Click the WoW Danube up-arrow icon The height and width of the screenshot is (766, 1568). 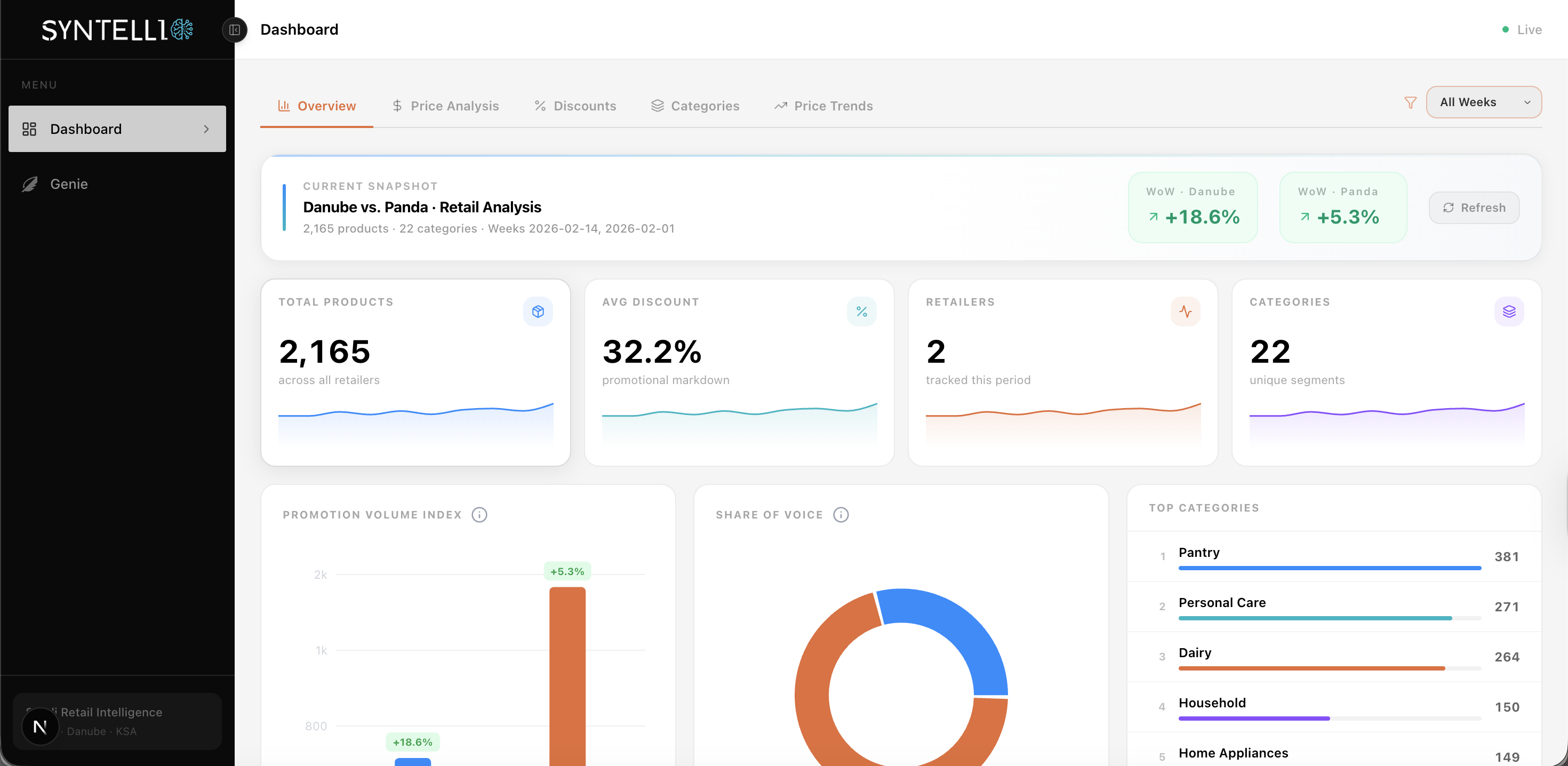(1153, 217)
